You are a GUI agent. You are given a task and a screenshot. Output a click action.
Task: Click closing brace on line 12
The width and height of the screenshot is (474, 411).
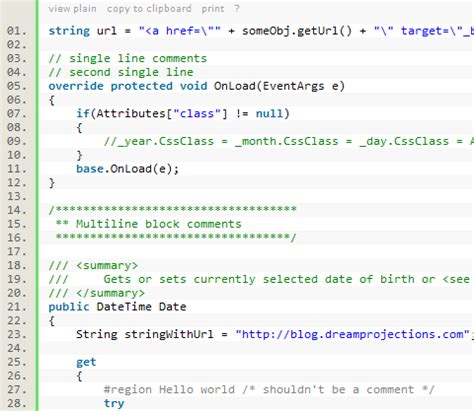tap(52, 183)
